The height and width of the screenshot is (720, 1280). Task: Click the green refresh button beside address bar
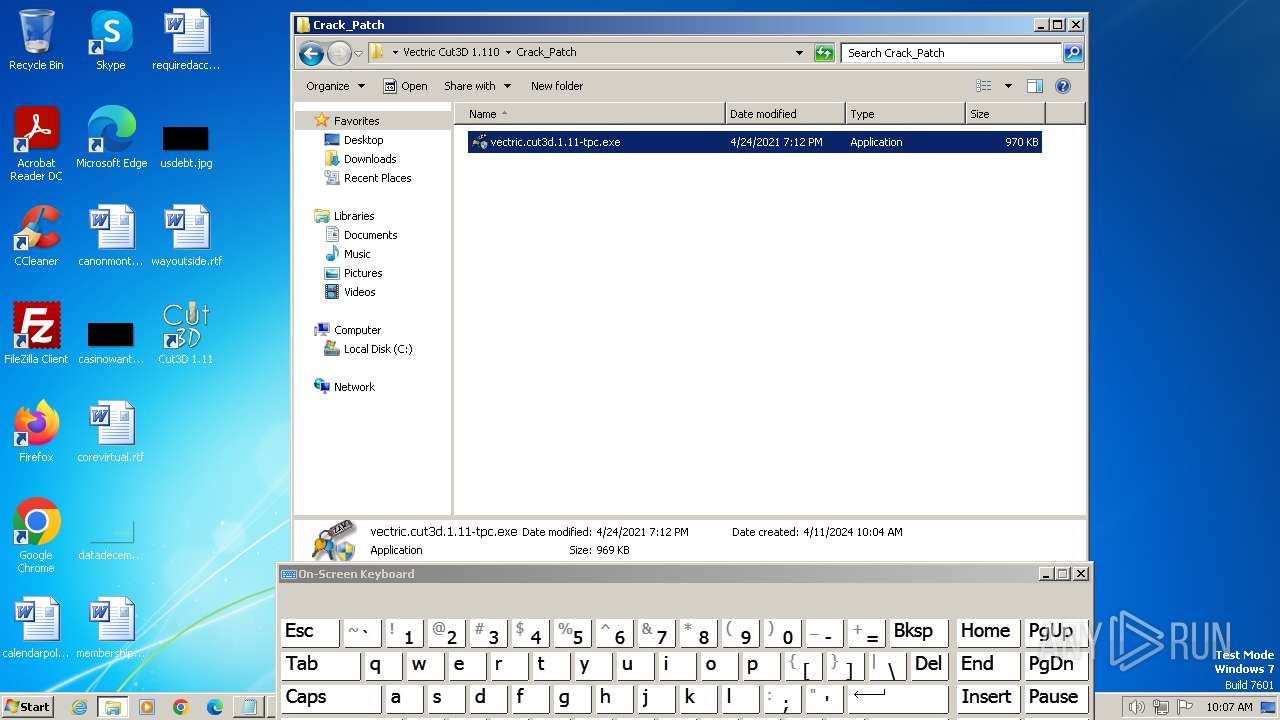(824, 53)
